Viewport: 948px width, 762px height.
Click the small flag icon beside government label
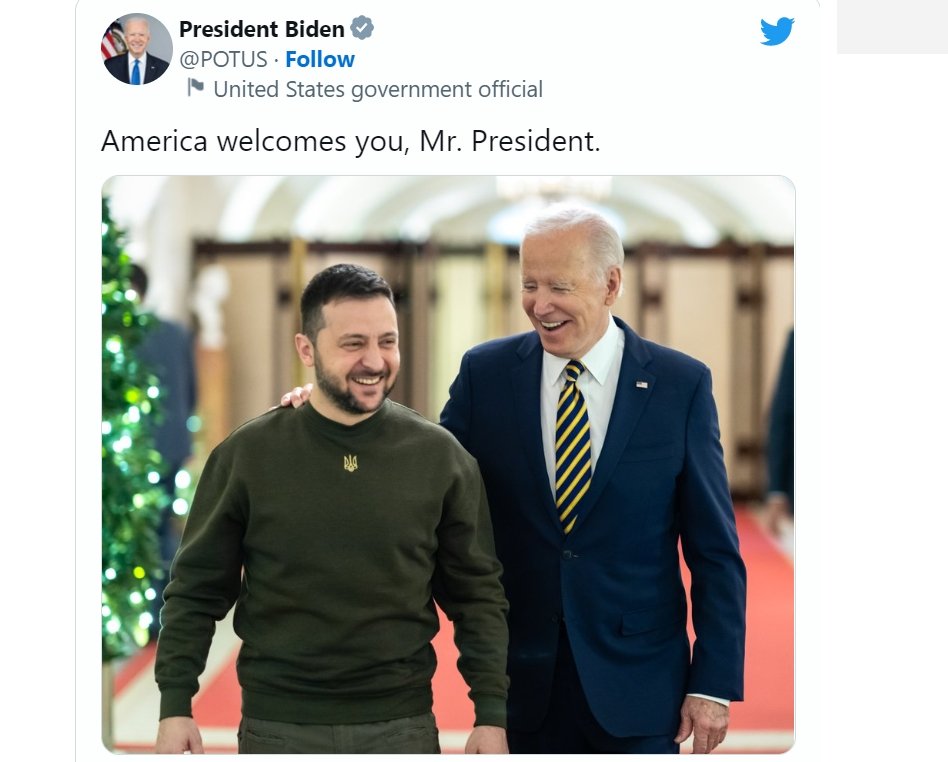click(x=195, y=88)
